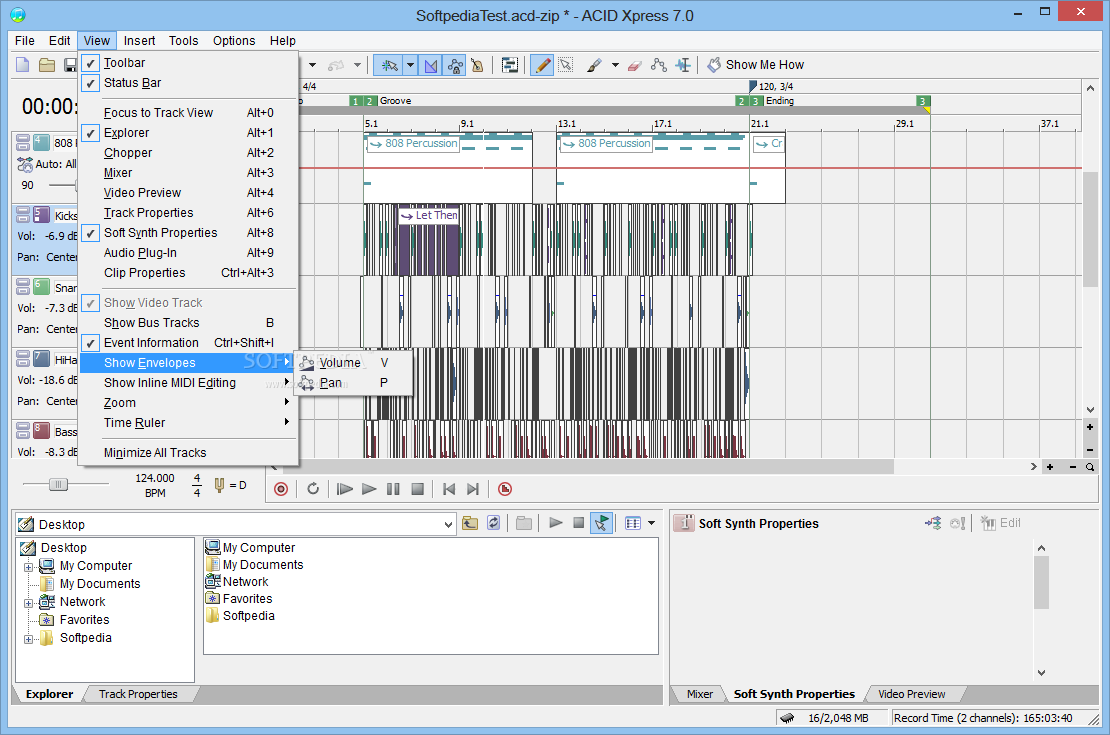Switch to the Mixer tab
Viewport: 1110px width, 735px height.
pyautogui.click(x=699, y=694)
